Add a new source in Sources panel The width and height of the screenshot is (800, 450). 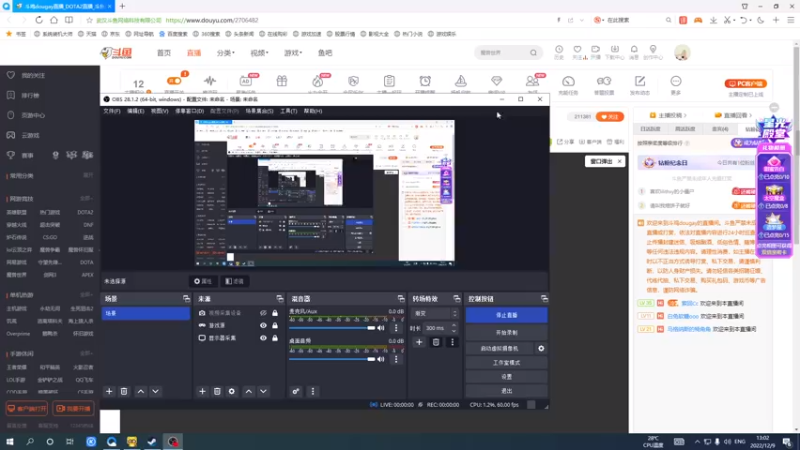[203, 391]
